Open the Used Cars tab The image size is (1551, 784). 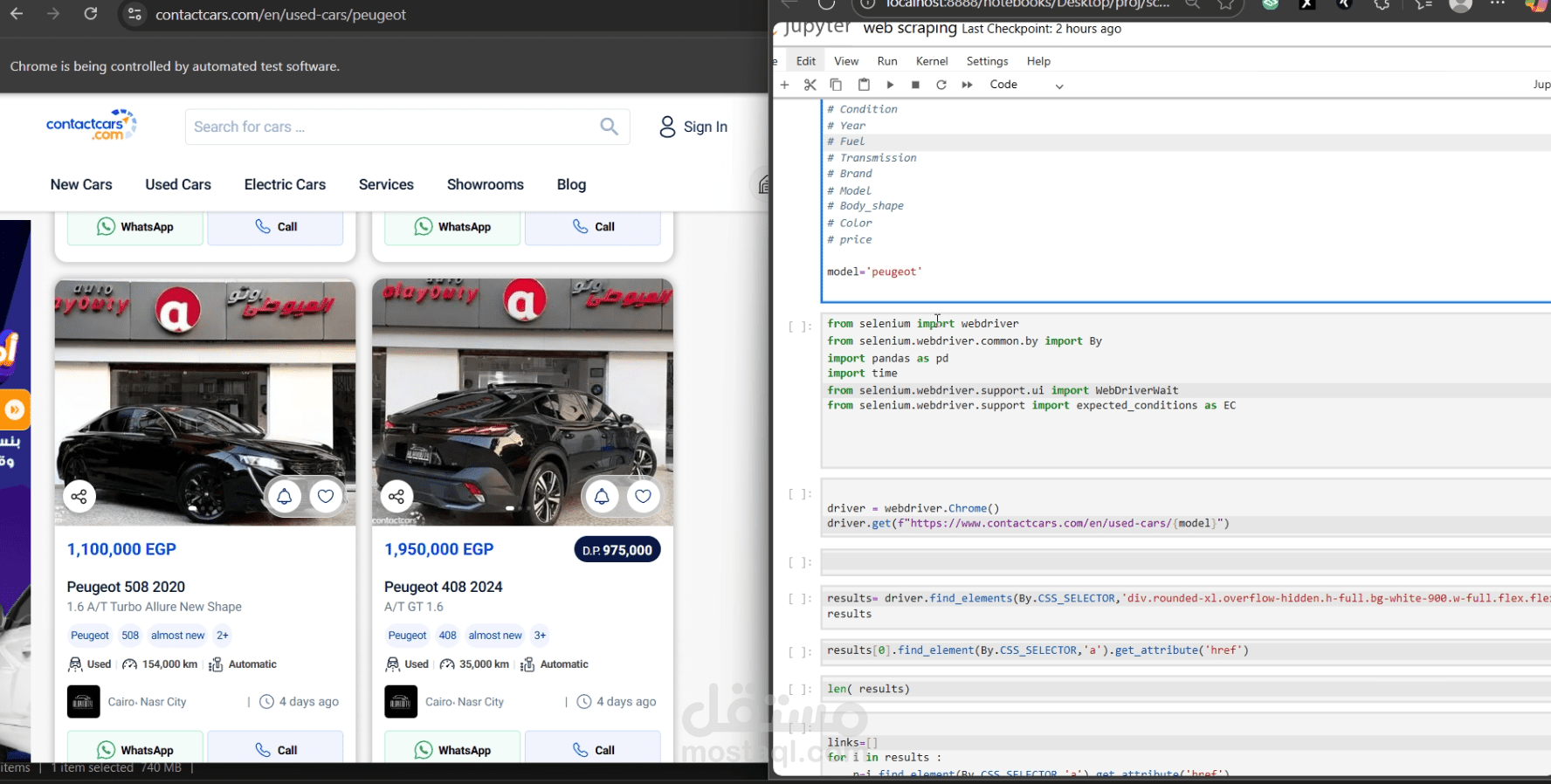point(178,184)
